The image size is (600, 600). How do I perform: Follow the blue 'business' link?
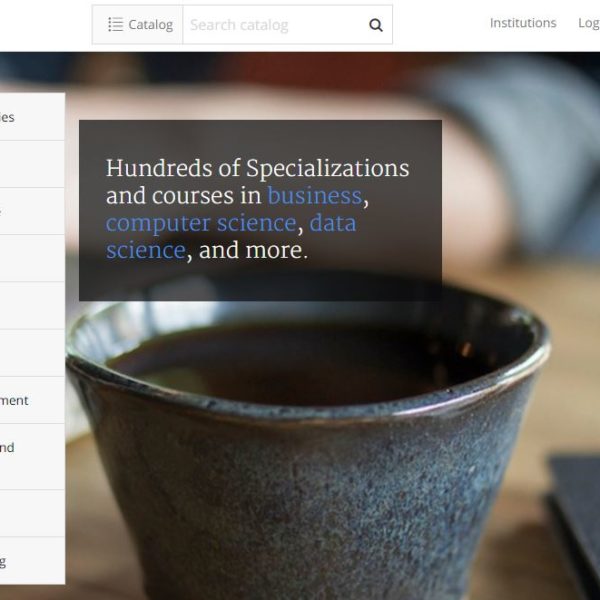coord(315,196)
